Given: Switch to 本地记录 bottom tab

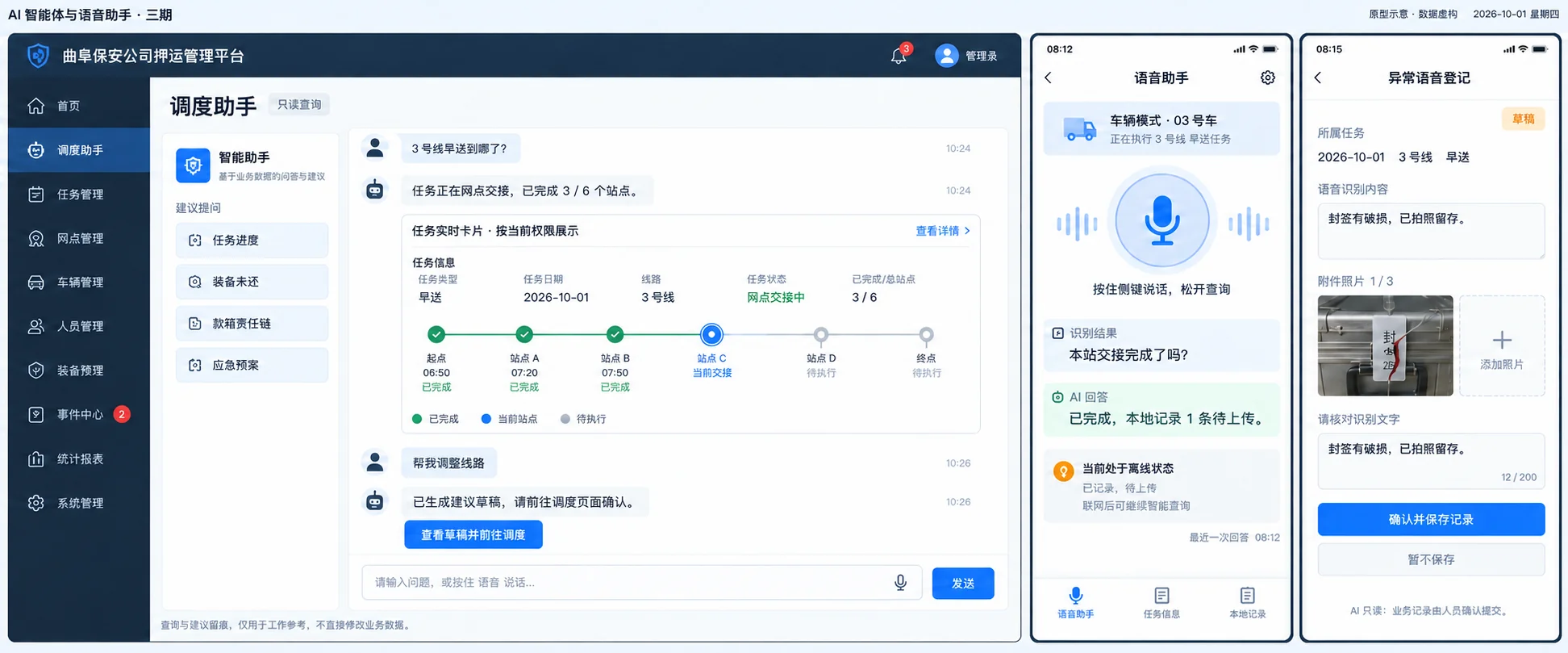Looking at the screenshot, I should tap(1247, 603).
